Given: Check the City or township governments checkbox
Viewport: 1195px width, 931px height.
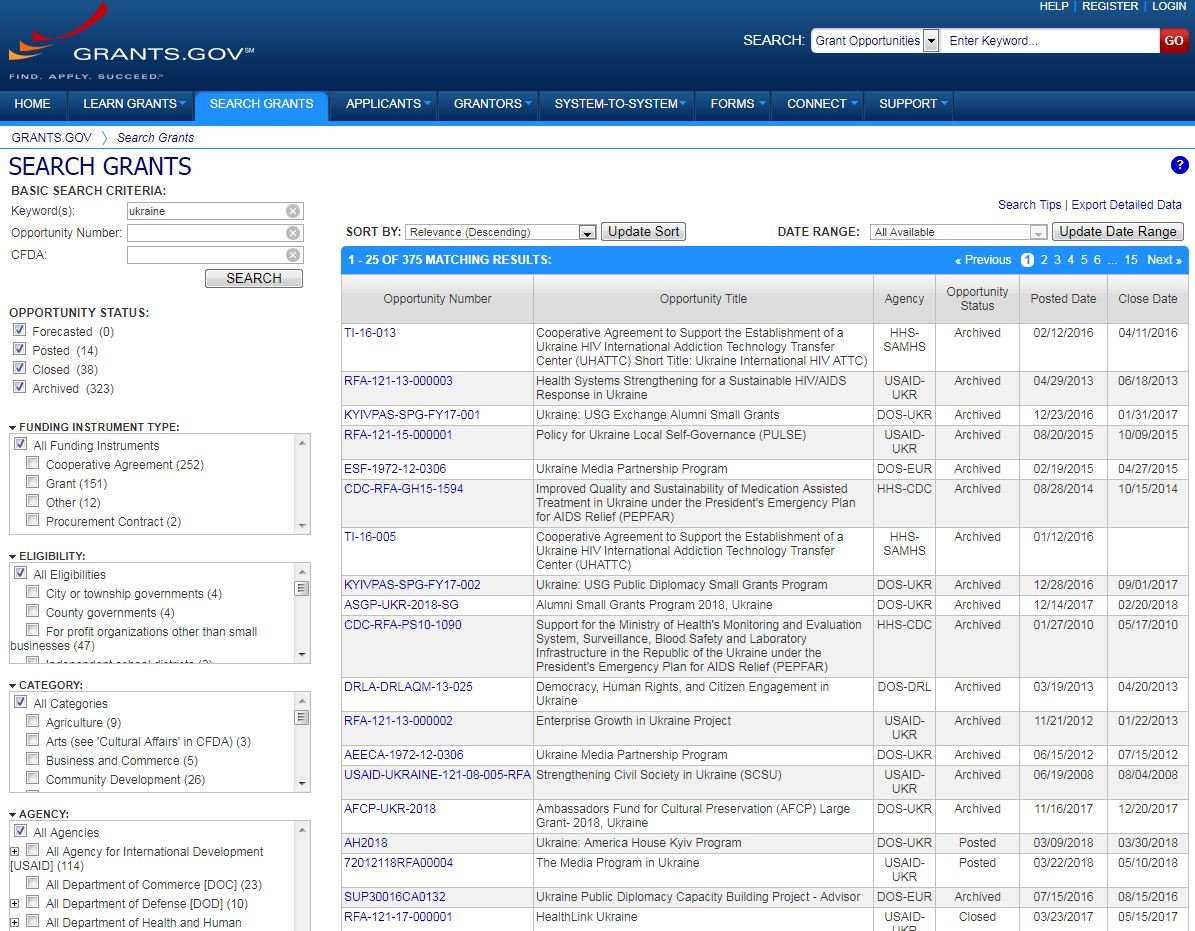Looking at the screenshot, I should coord(32,592).
